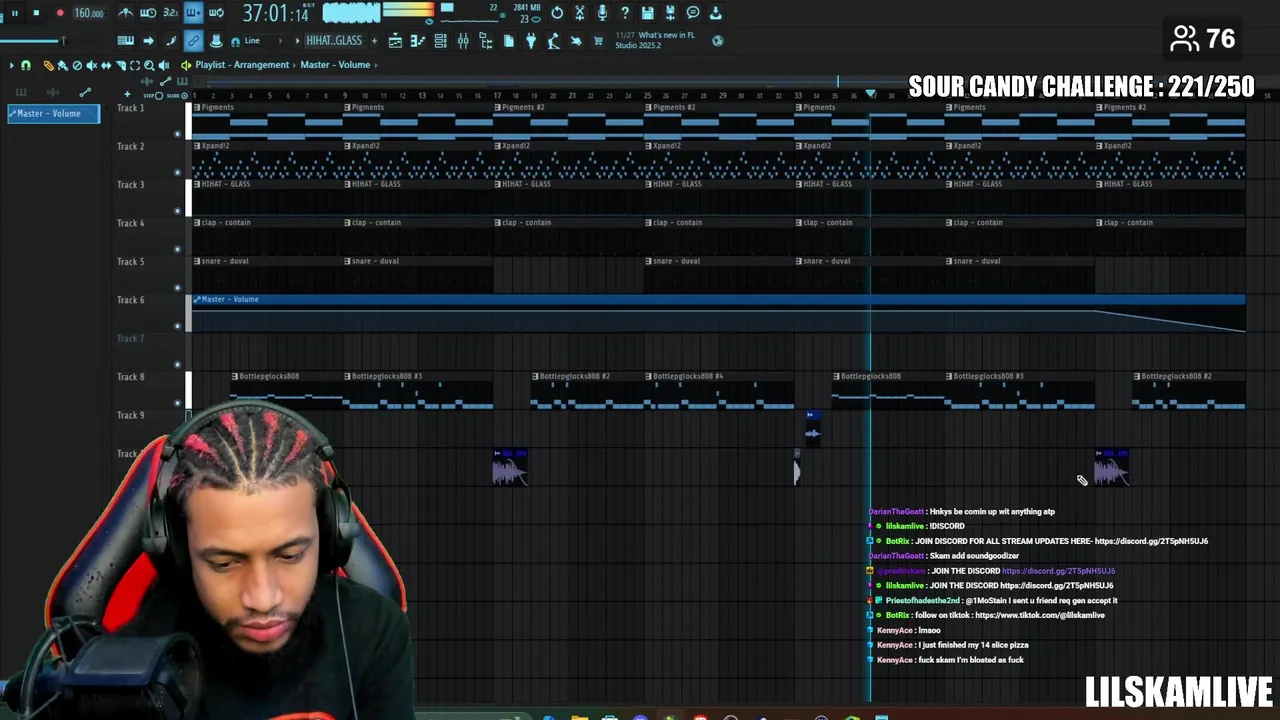Toggle wait for input before playing
This screenshot has width=1280, height=720.
(x=148, y=13)
